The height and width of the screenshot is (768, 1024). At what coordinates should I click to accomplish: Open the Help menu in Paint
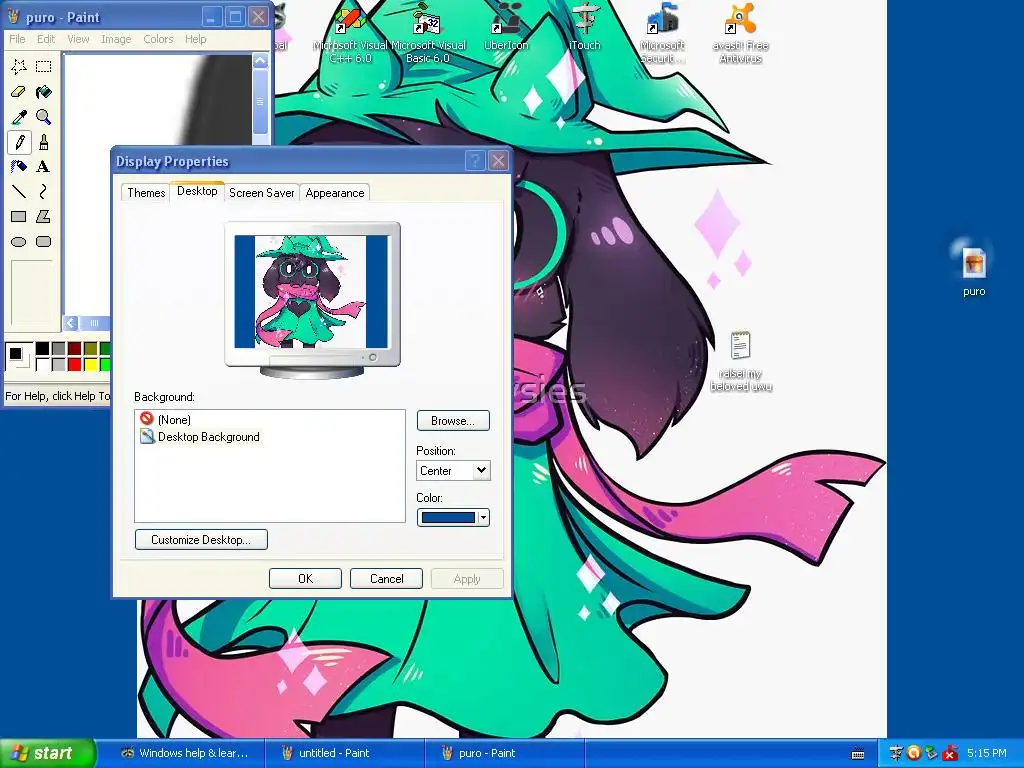[195, 39]
